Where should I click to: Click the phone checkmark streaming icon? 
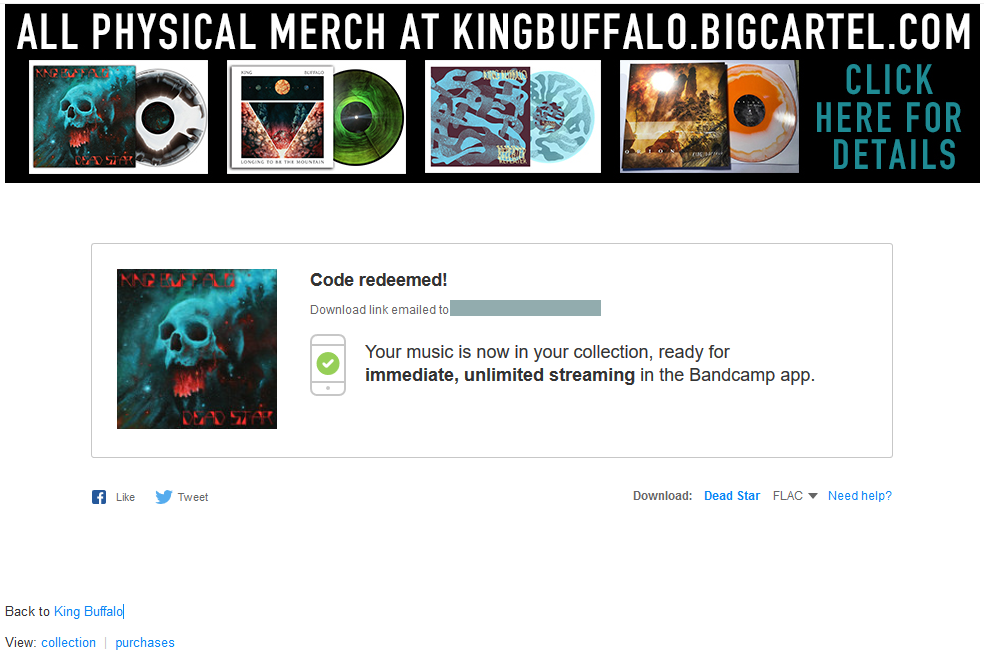328,365
